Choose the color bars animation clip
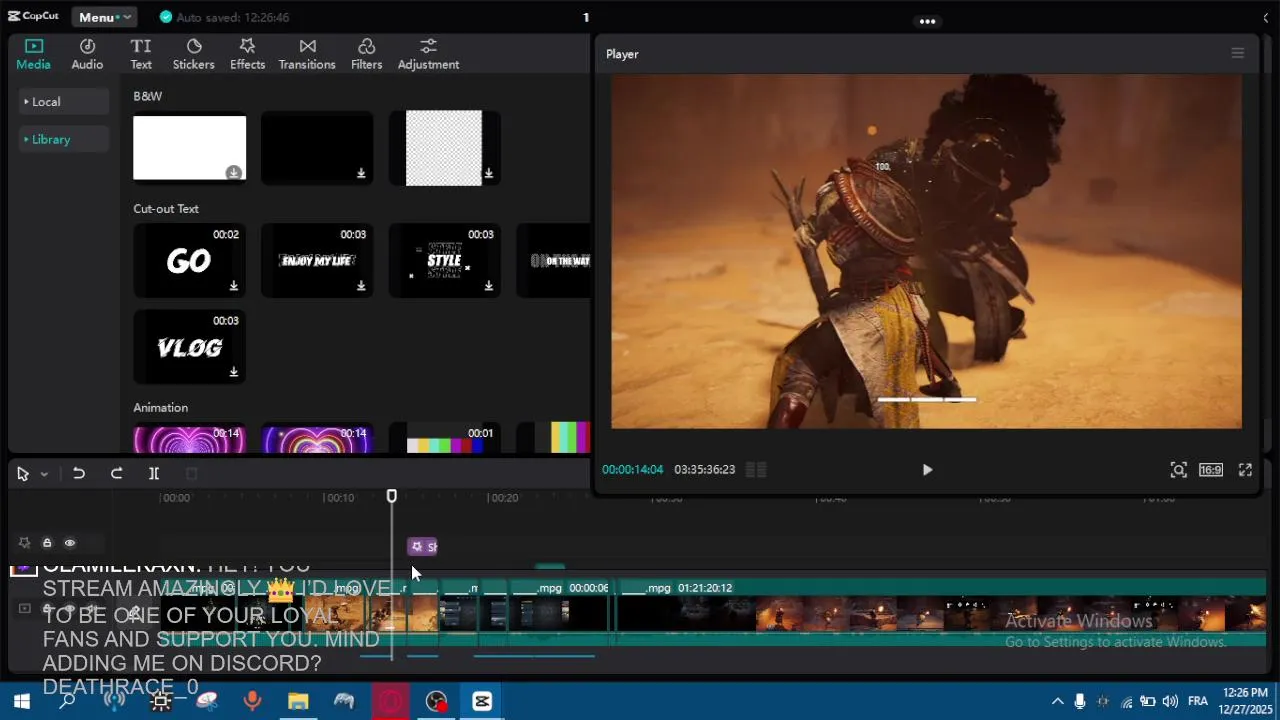Image resolution: width=1280 pixels, height=720 pixels. tap(444, 439)
